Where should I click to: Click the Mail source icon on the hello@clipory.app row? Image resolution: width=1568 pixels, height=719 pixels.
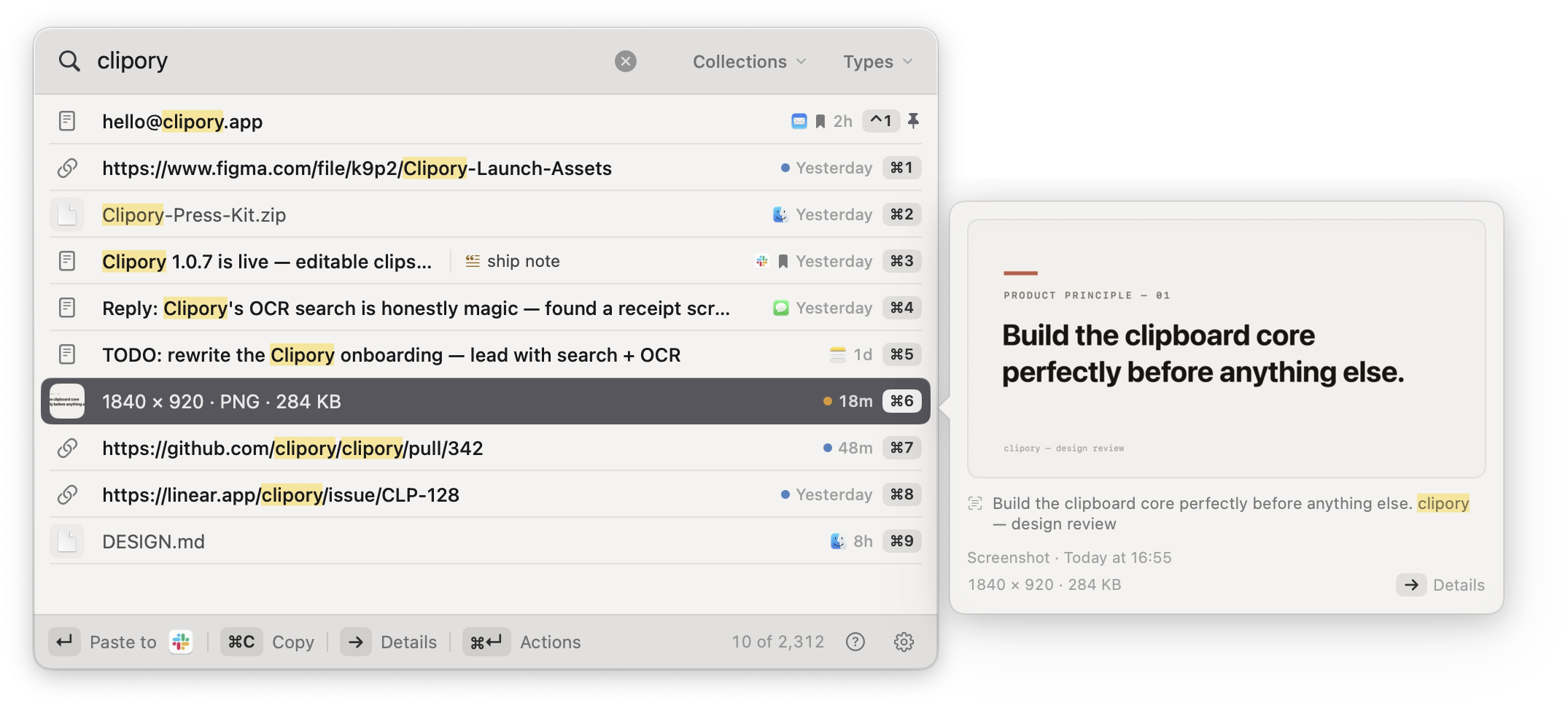coord(799,121)
